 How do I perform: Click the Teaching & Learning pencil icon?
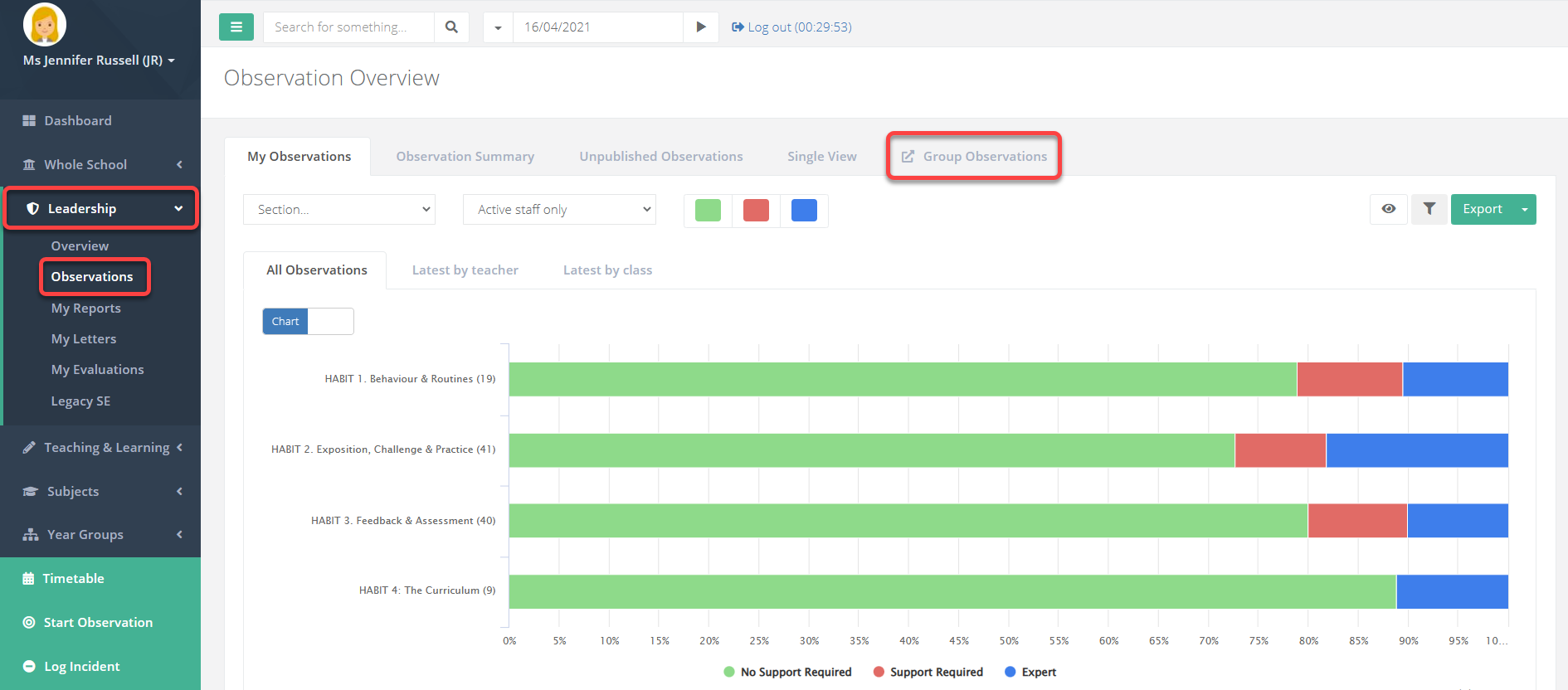[29, 447]
